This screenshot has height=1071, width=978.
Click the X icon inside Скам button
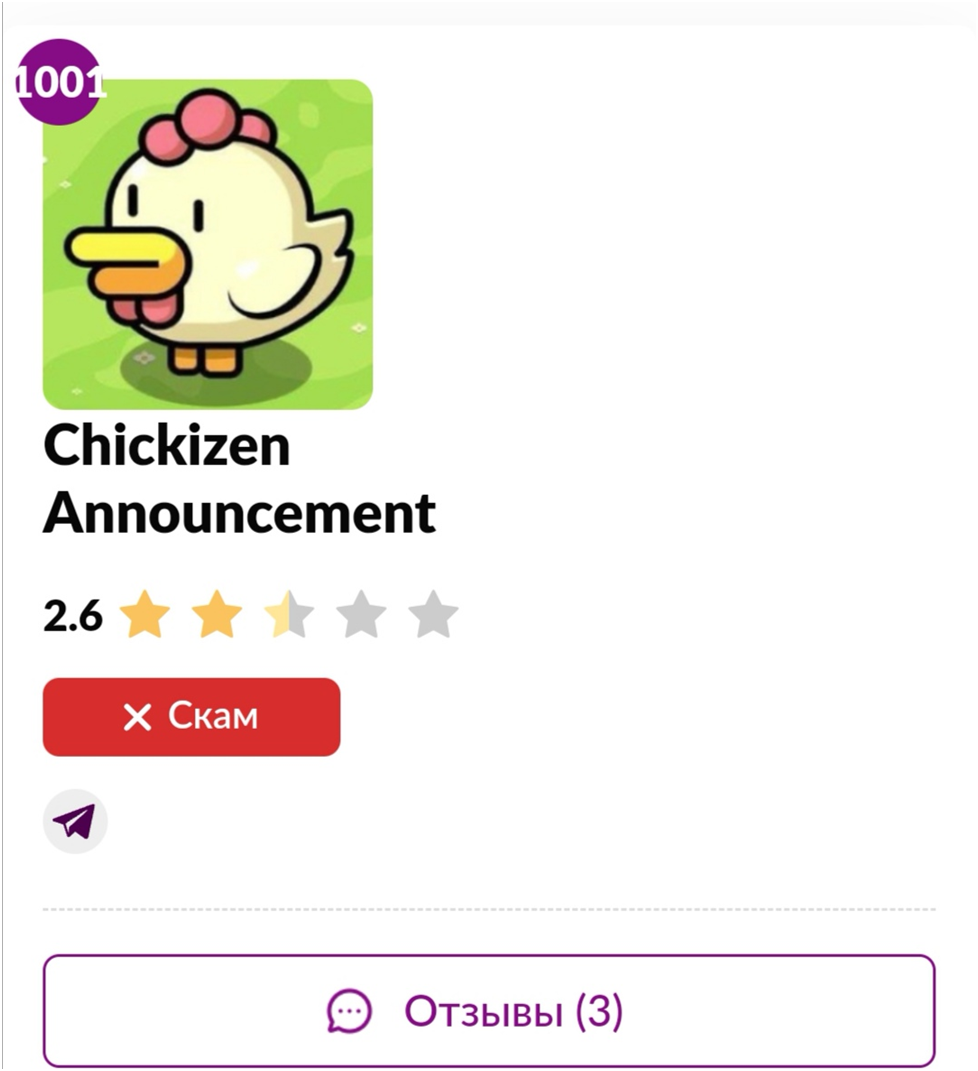137,717
